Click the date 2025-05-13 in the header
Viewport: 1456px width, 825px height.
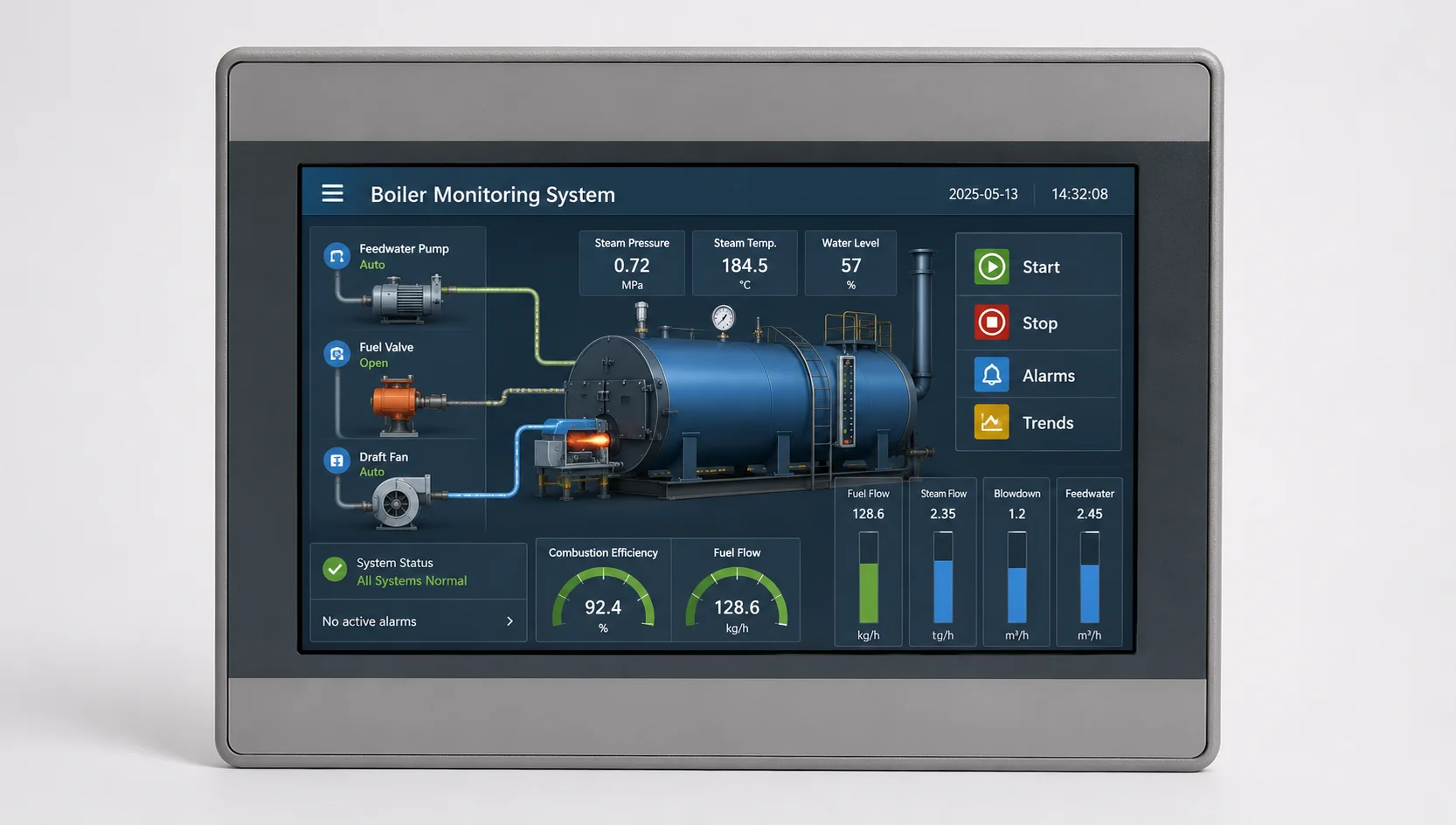click(983, 194)
